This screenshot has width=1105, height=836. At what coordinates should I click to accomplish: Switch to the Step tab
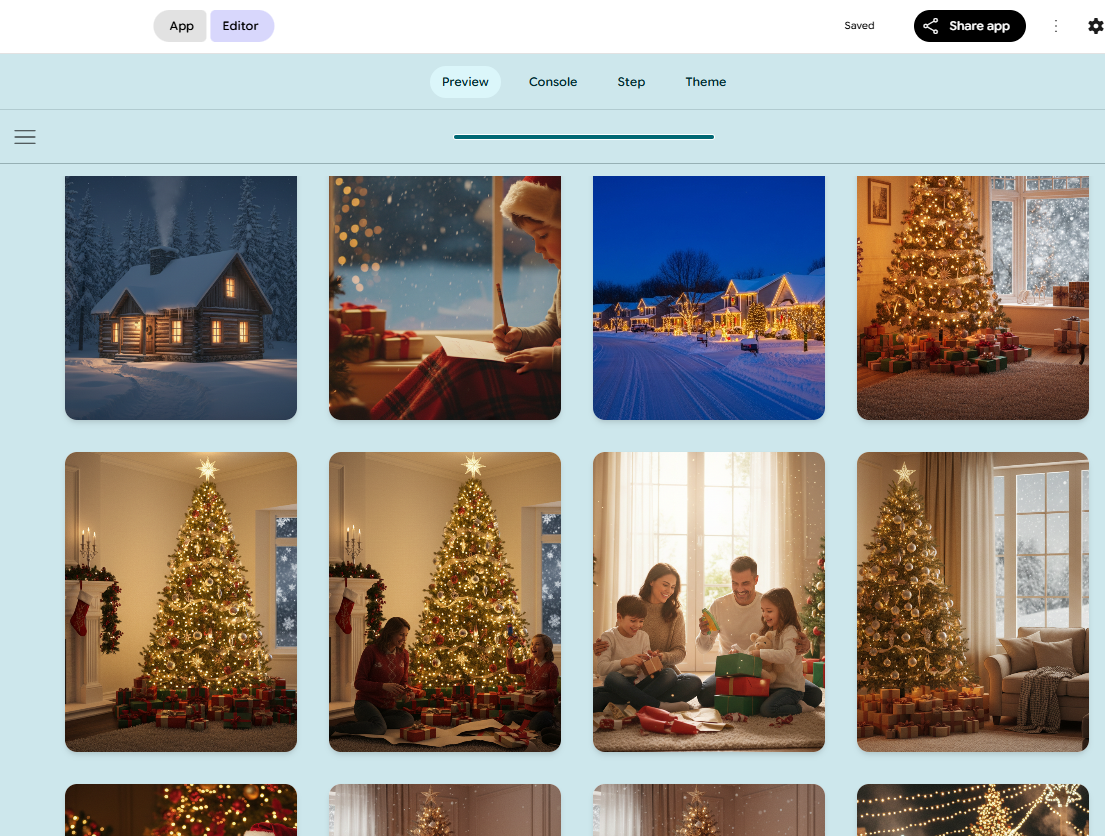tap(631, 82)
